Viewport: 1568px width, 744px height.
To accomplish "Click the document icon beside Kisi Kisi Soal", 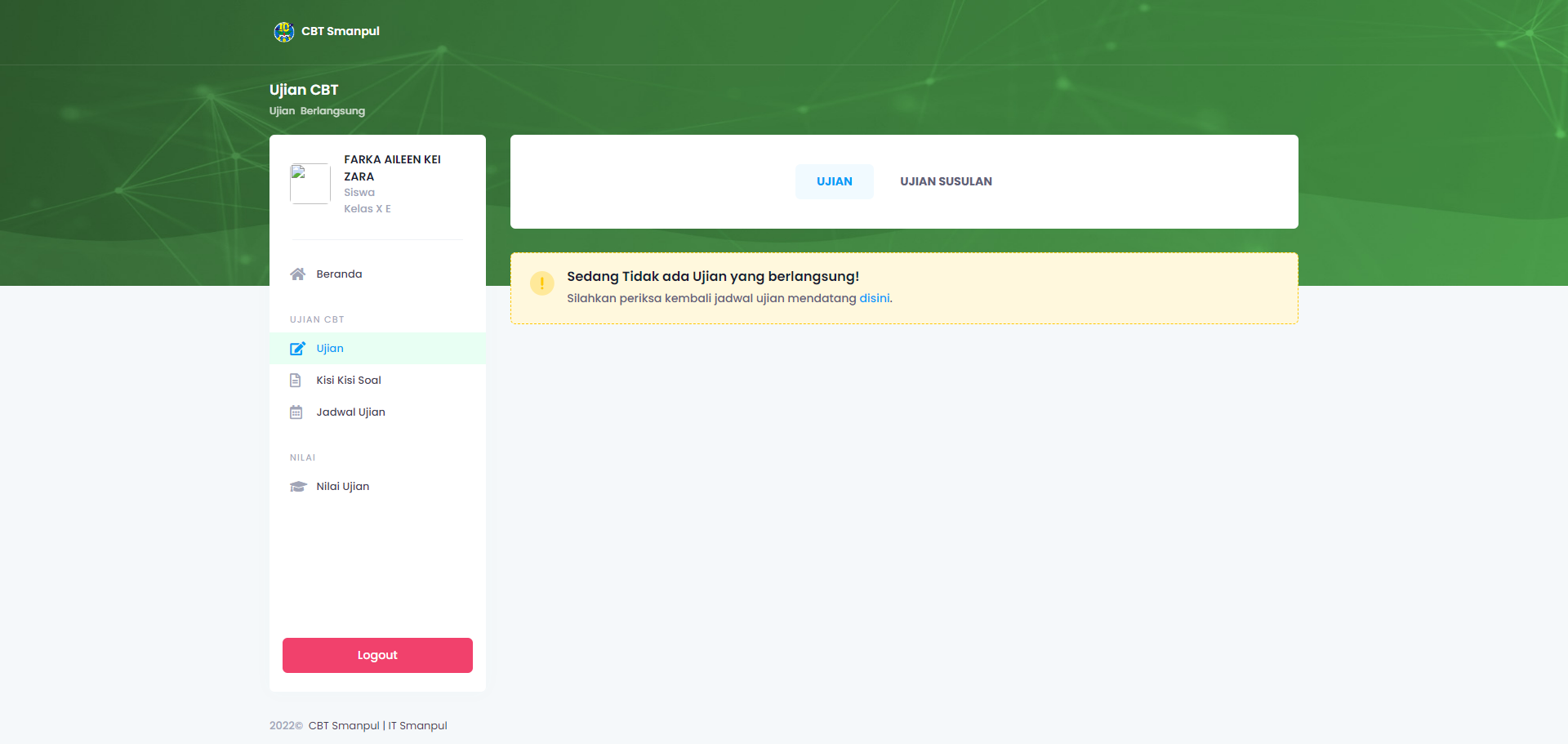I will 296,381.
